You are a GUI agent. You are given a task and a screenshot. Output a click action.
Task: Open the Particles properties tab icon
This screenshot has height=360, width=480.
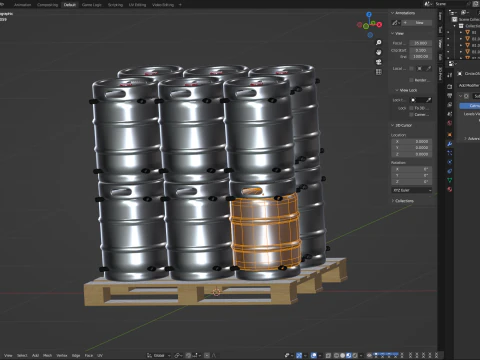pos(450,153)
